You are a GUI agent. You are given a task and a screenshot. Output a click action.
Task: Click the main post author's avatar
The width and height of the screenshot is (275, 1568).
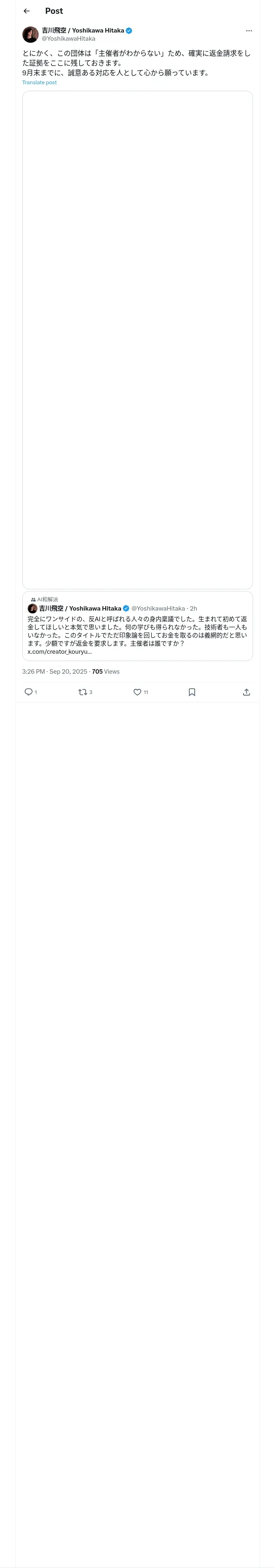(x=31, y=34)
